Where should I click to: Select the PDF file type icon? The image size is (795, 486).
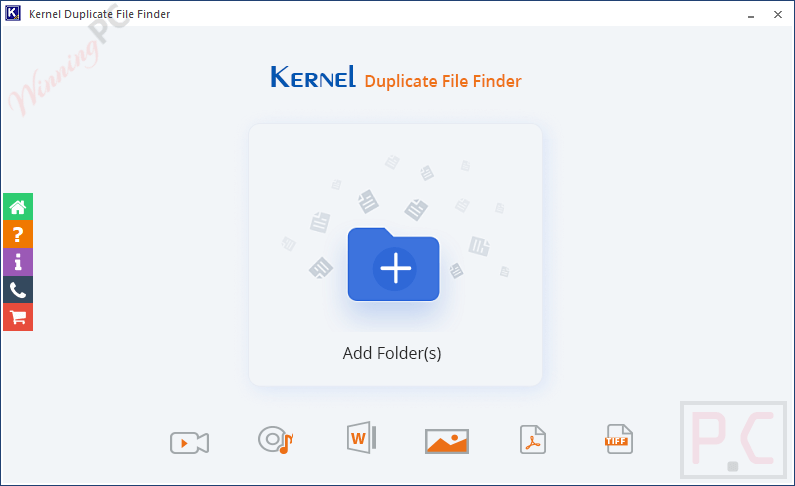click(x=533, y=439)
